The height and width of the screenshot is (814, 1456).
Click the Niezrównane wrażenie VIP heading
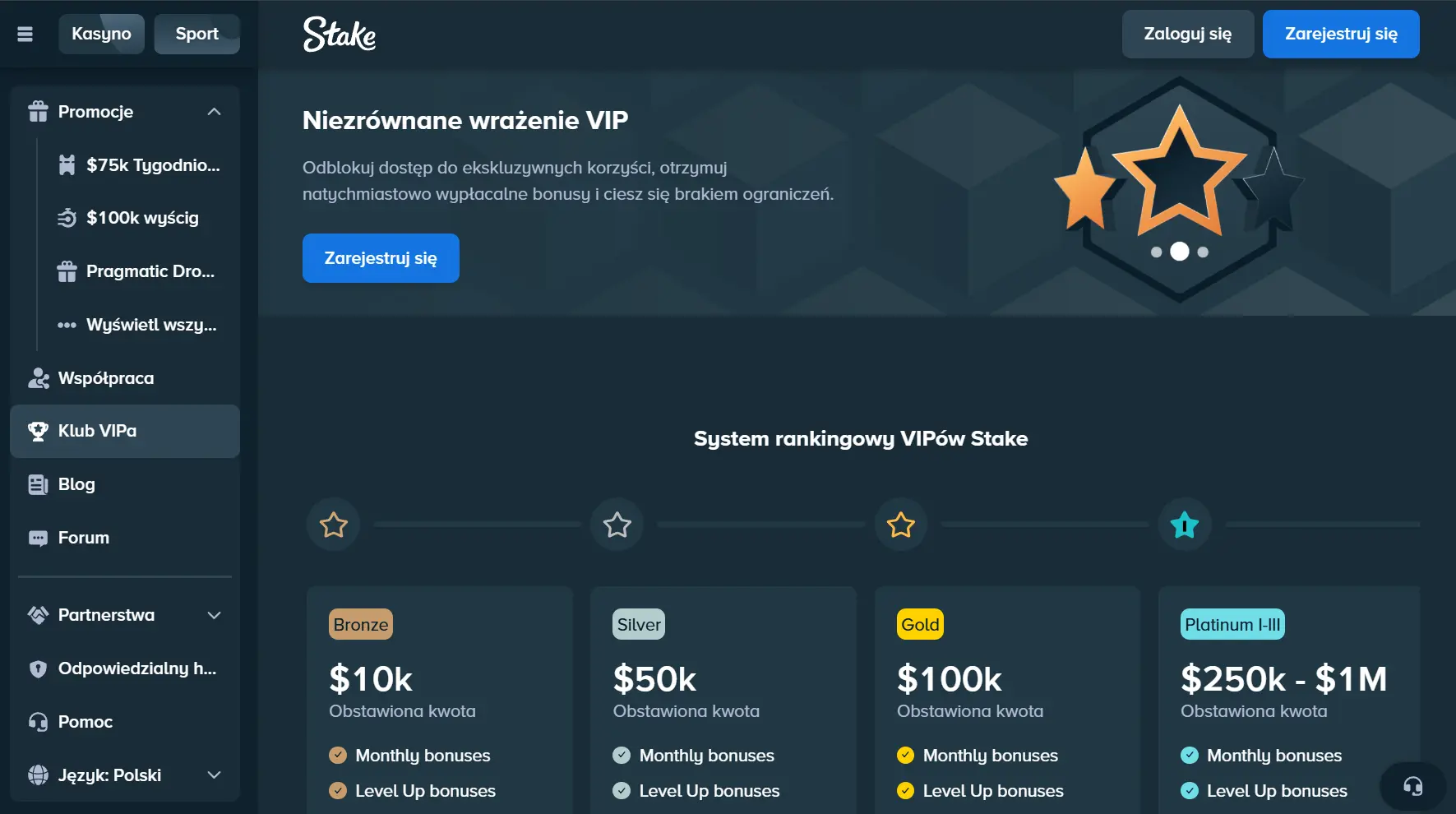(x=465, y=120)
